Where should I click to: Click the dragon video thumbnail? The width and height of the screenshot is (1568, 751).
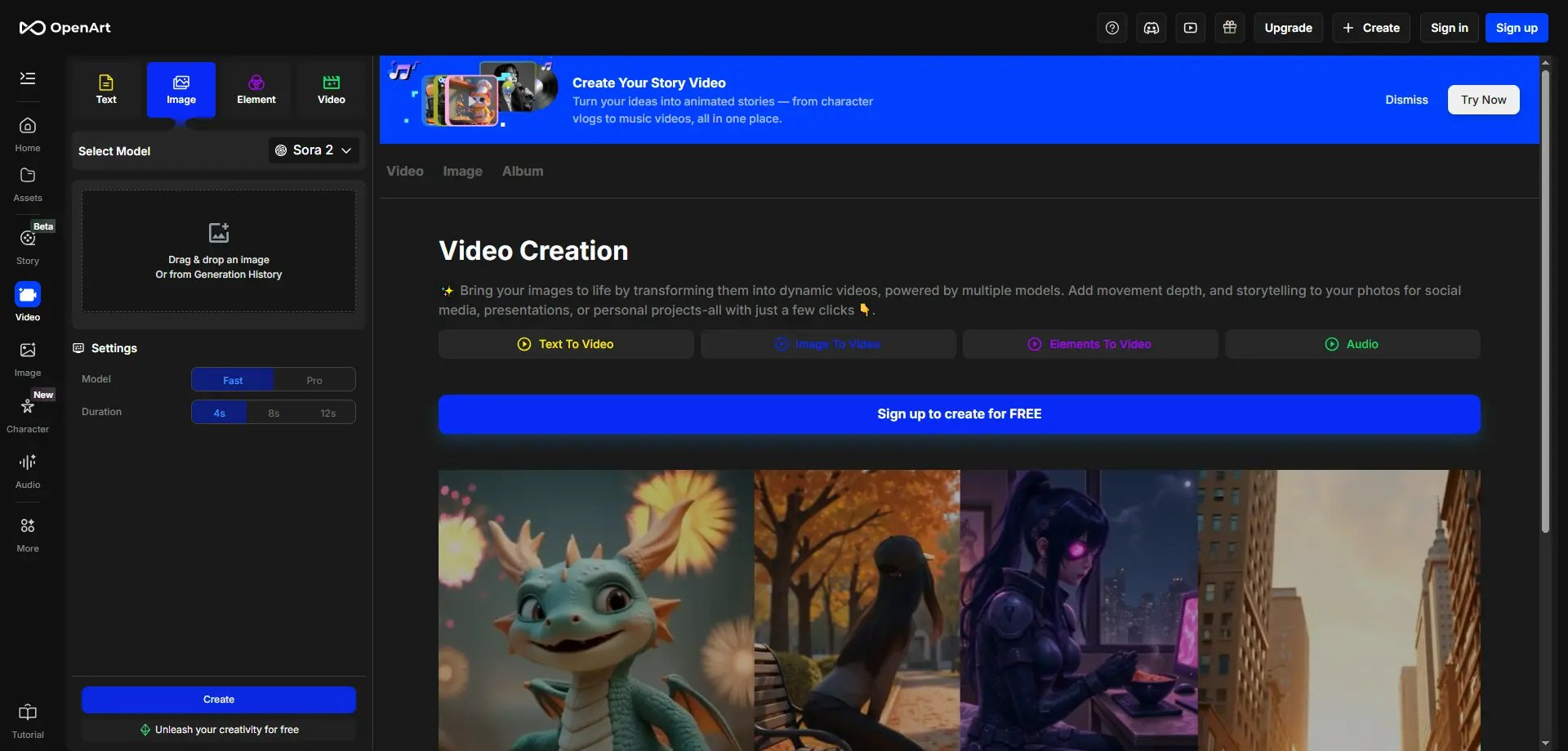595,609
